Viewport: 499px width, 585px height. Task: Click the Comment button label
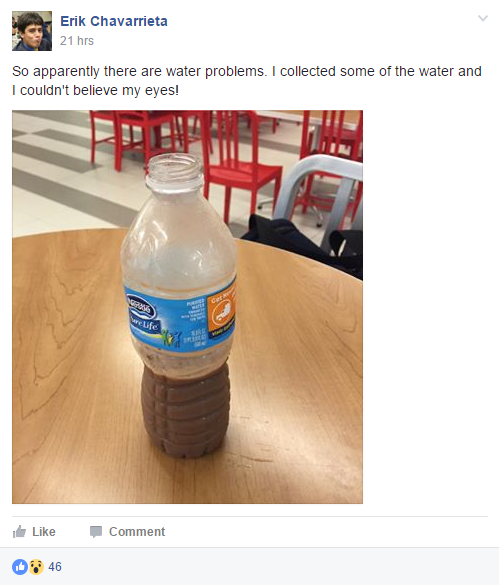point(137,532)
